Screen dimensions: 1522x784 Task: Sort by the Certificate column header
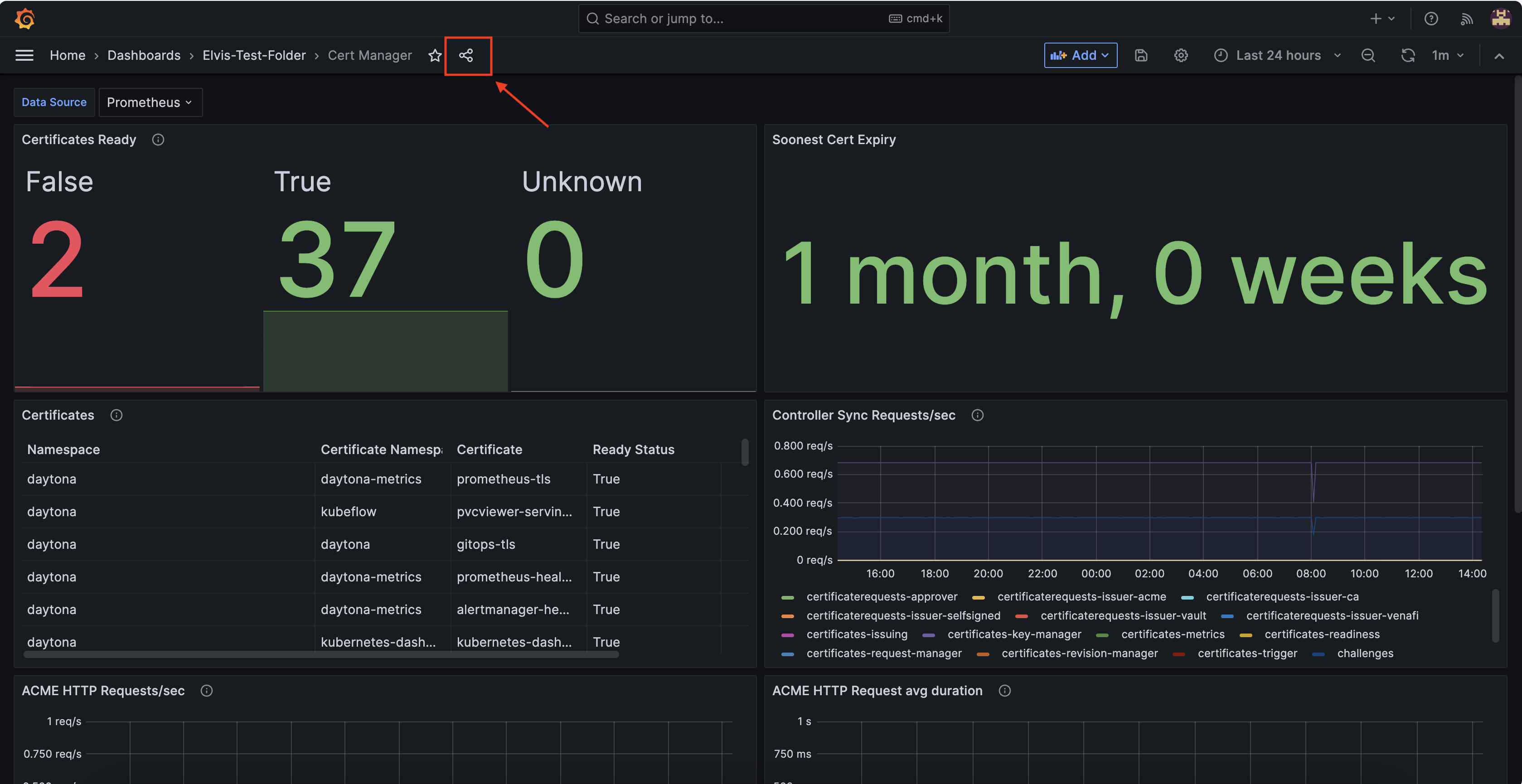[489, 449]
